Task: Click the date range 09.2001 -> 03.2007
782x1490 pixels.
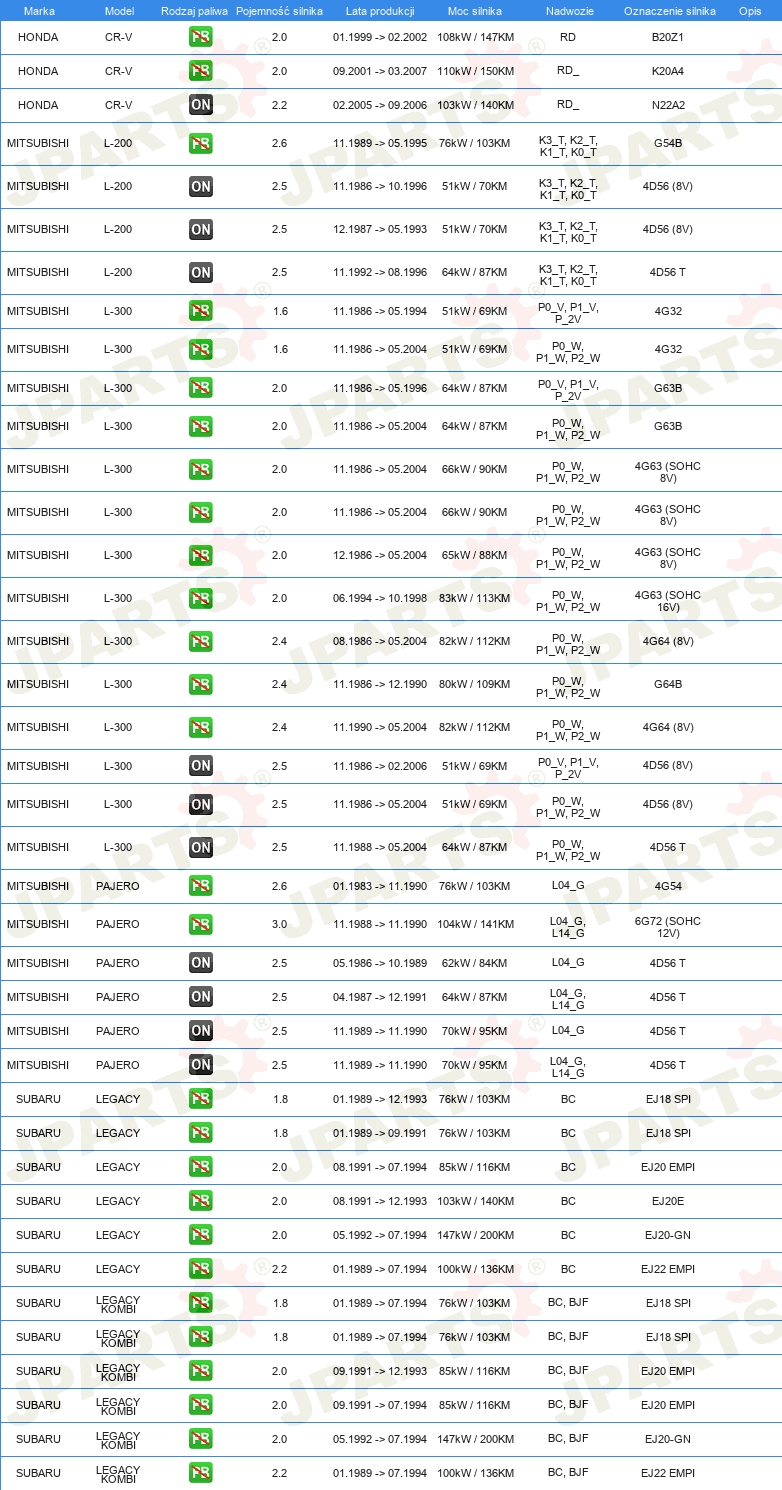Action: [x=380, y=71]
